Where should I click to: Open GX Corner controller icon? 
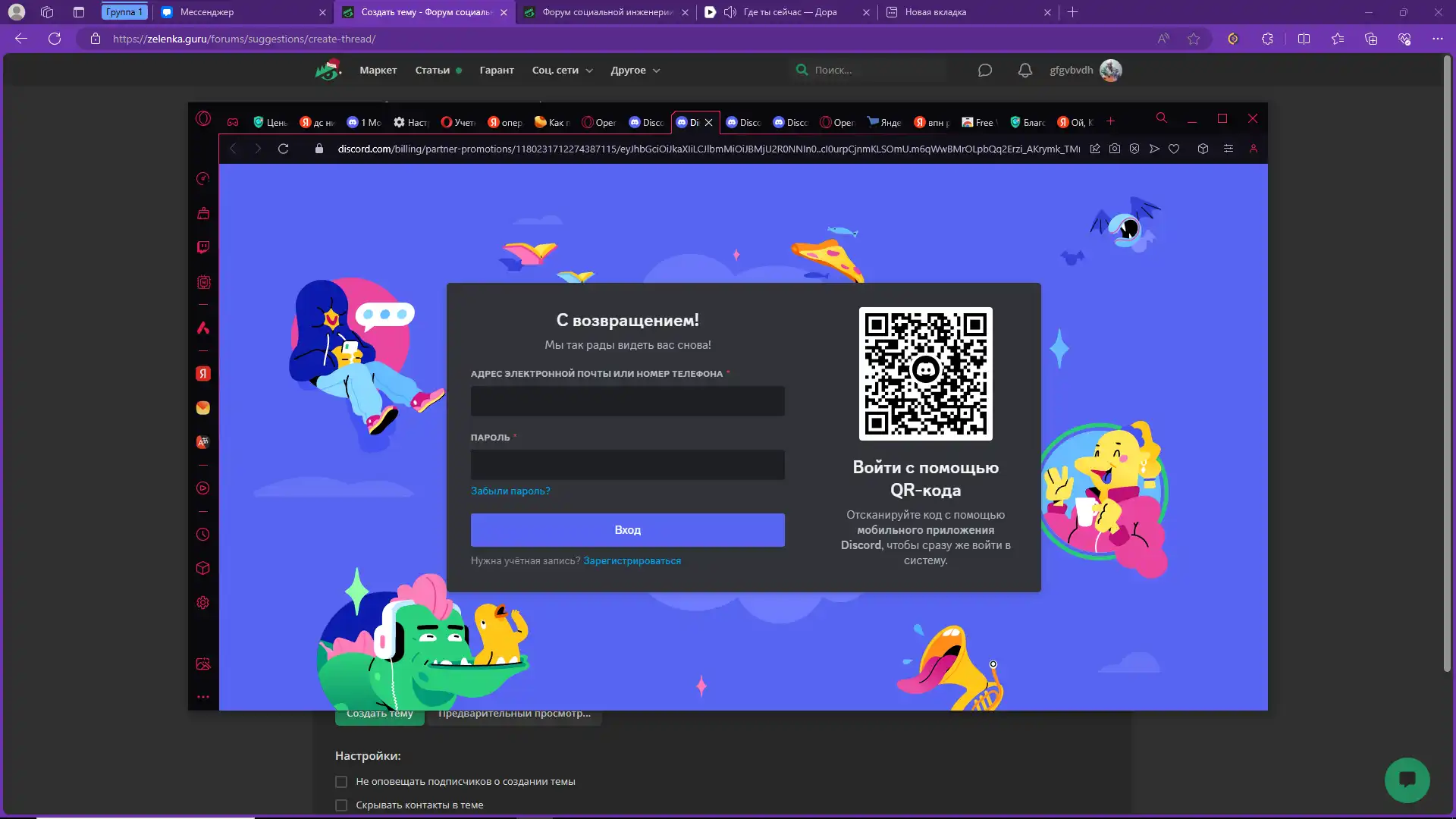[233, 122]
